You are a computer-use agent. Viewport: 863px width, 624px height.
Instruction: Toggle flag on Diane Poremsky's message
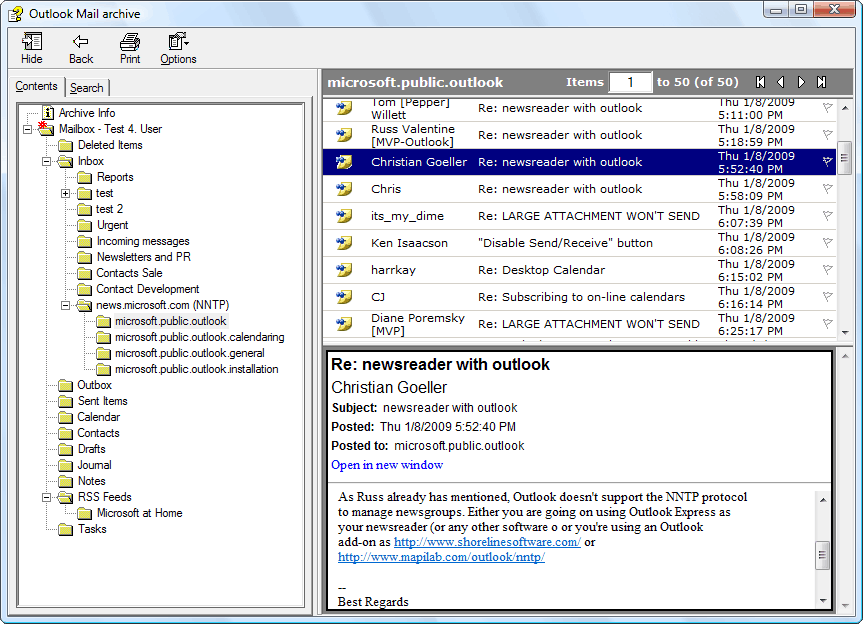pyautogui.click(x=827, y=323)
